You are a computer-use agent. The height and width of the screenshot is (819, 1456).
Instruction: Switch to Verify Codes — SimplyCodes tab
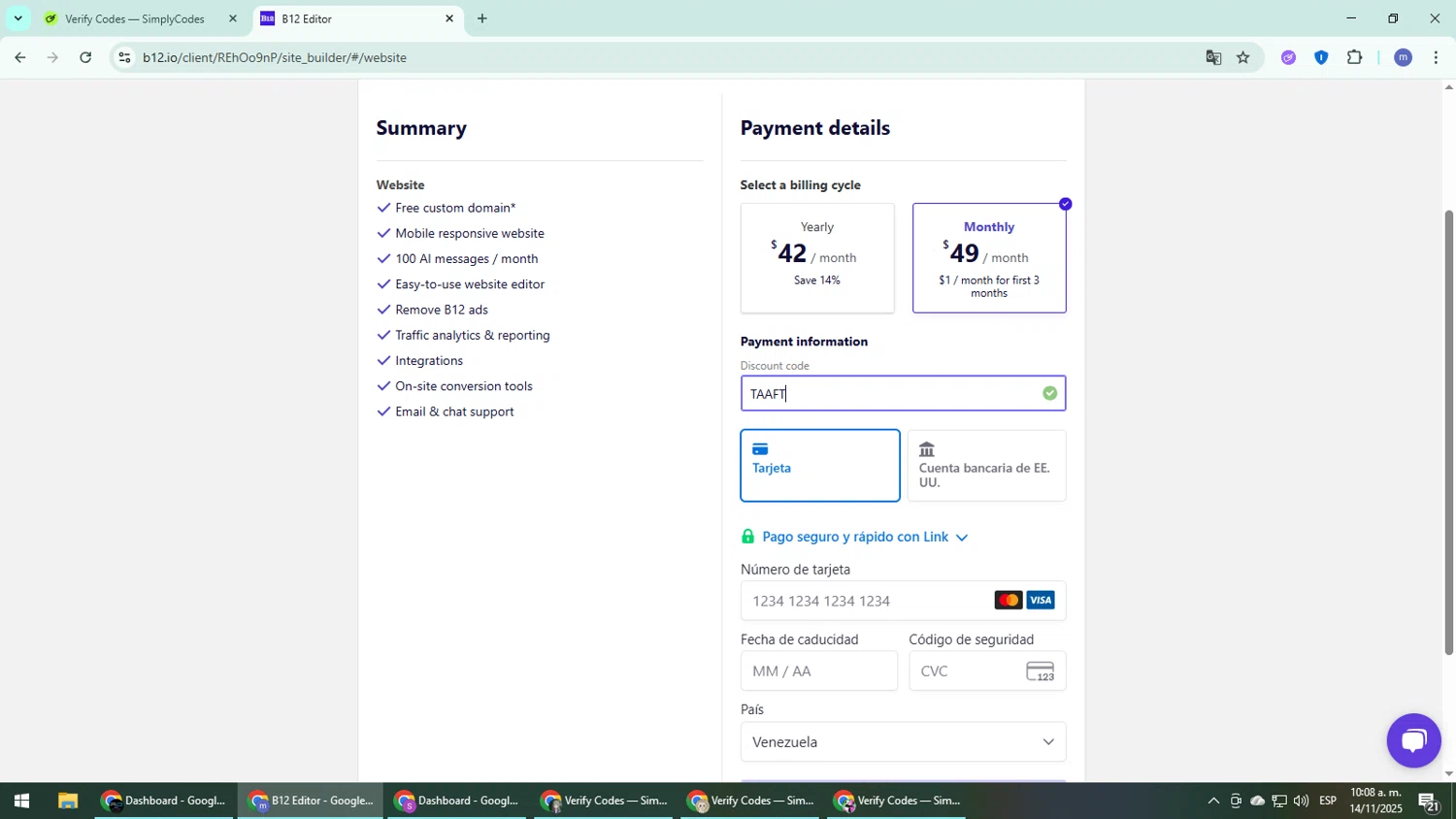click(135, 18)
